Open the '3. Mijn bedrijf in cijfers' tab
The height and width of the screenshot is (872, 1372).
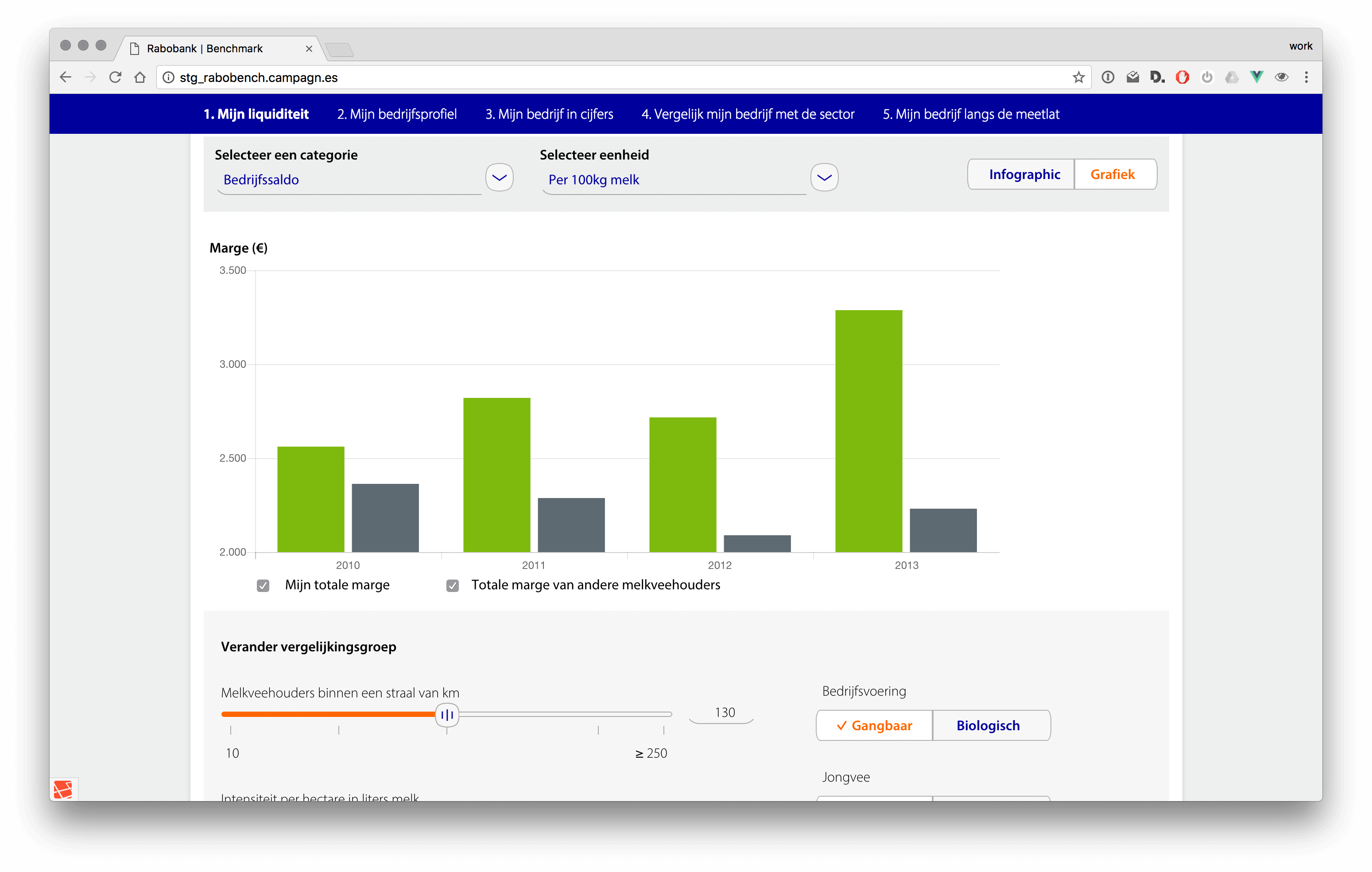(549, 114)
